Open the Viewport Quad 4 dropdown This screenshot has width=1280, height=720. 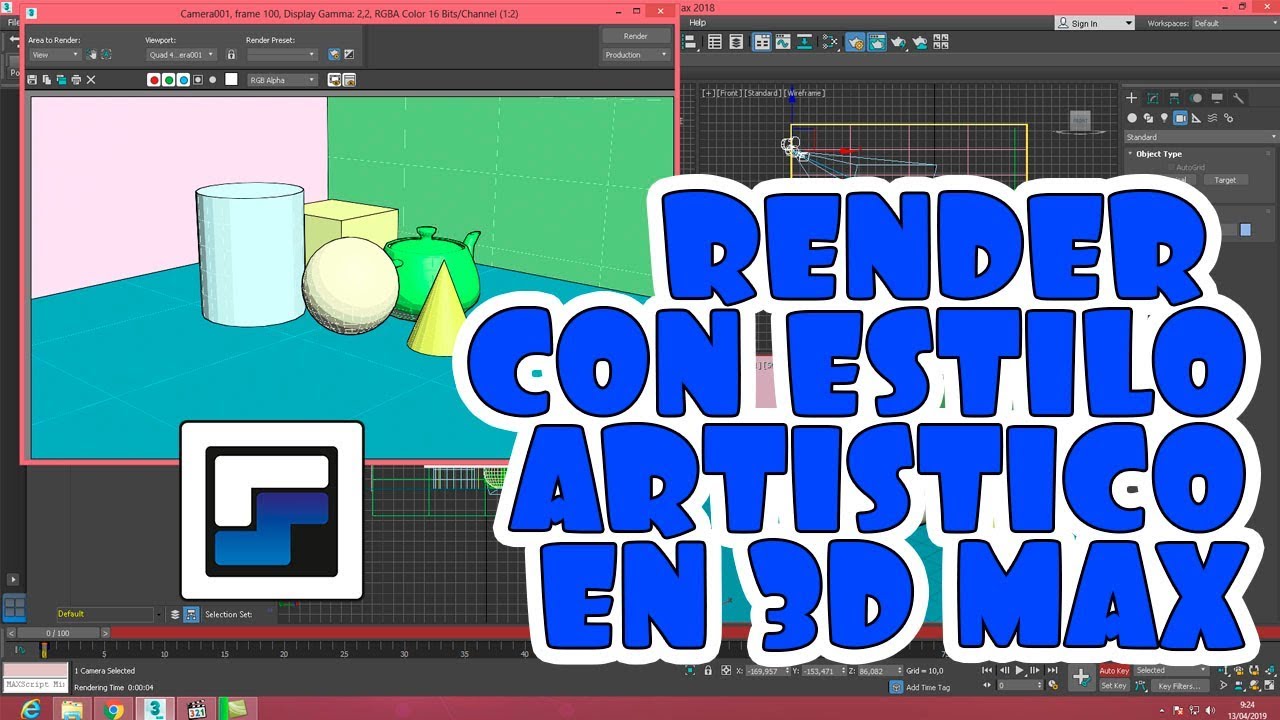tap(181, 55)
